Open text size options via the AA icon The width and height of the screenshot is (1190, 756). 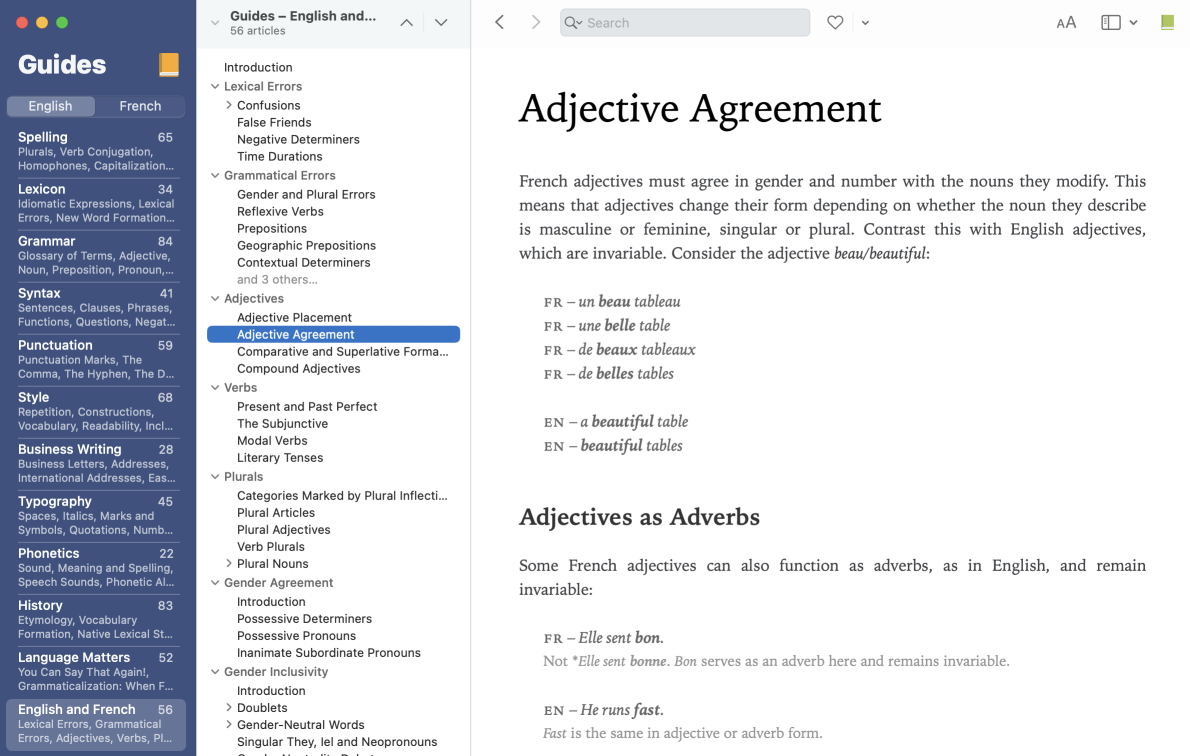tap(1067, 21)
